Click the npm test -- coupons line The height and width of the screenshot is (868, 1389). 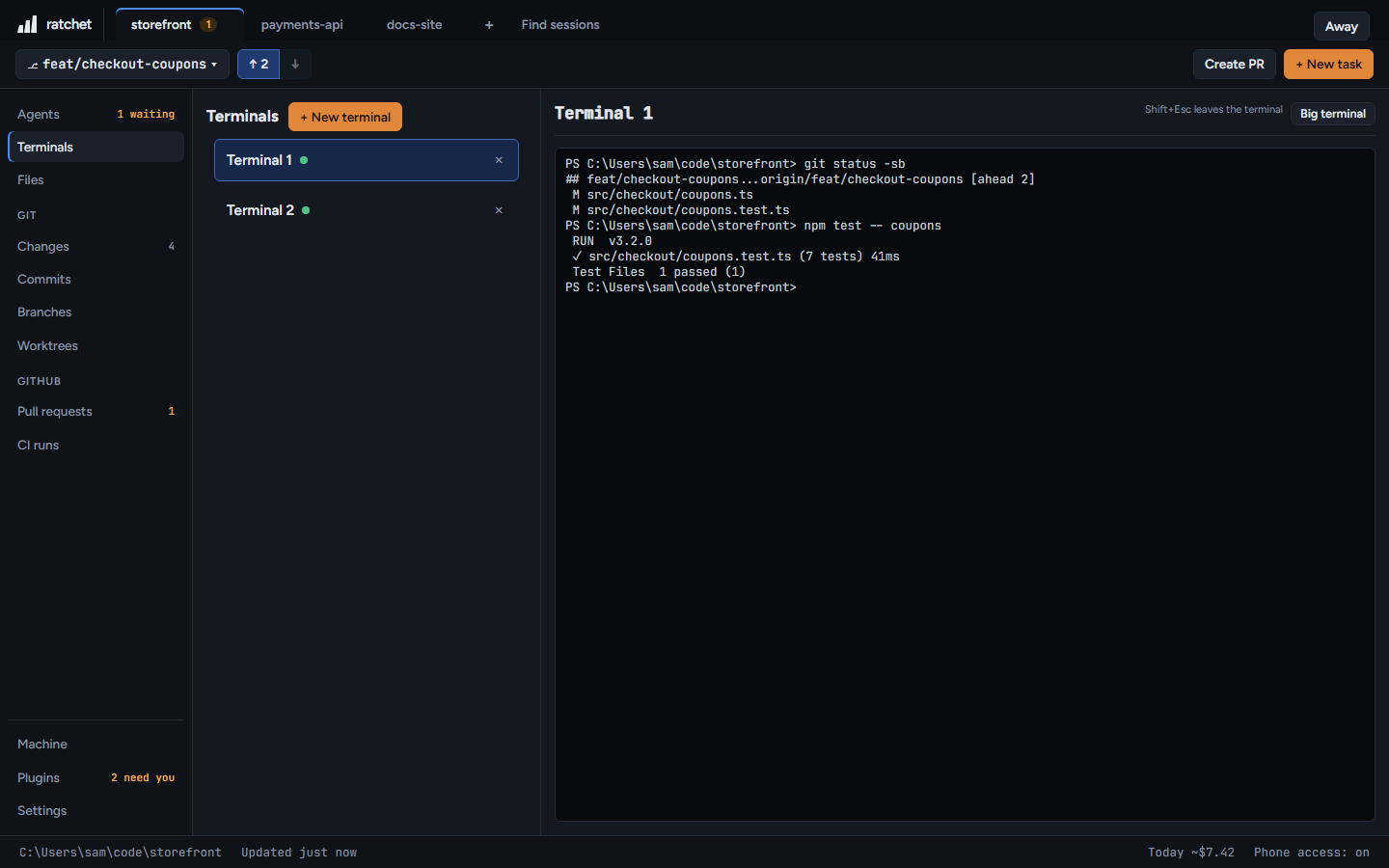pos(753,226)
